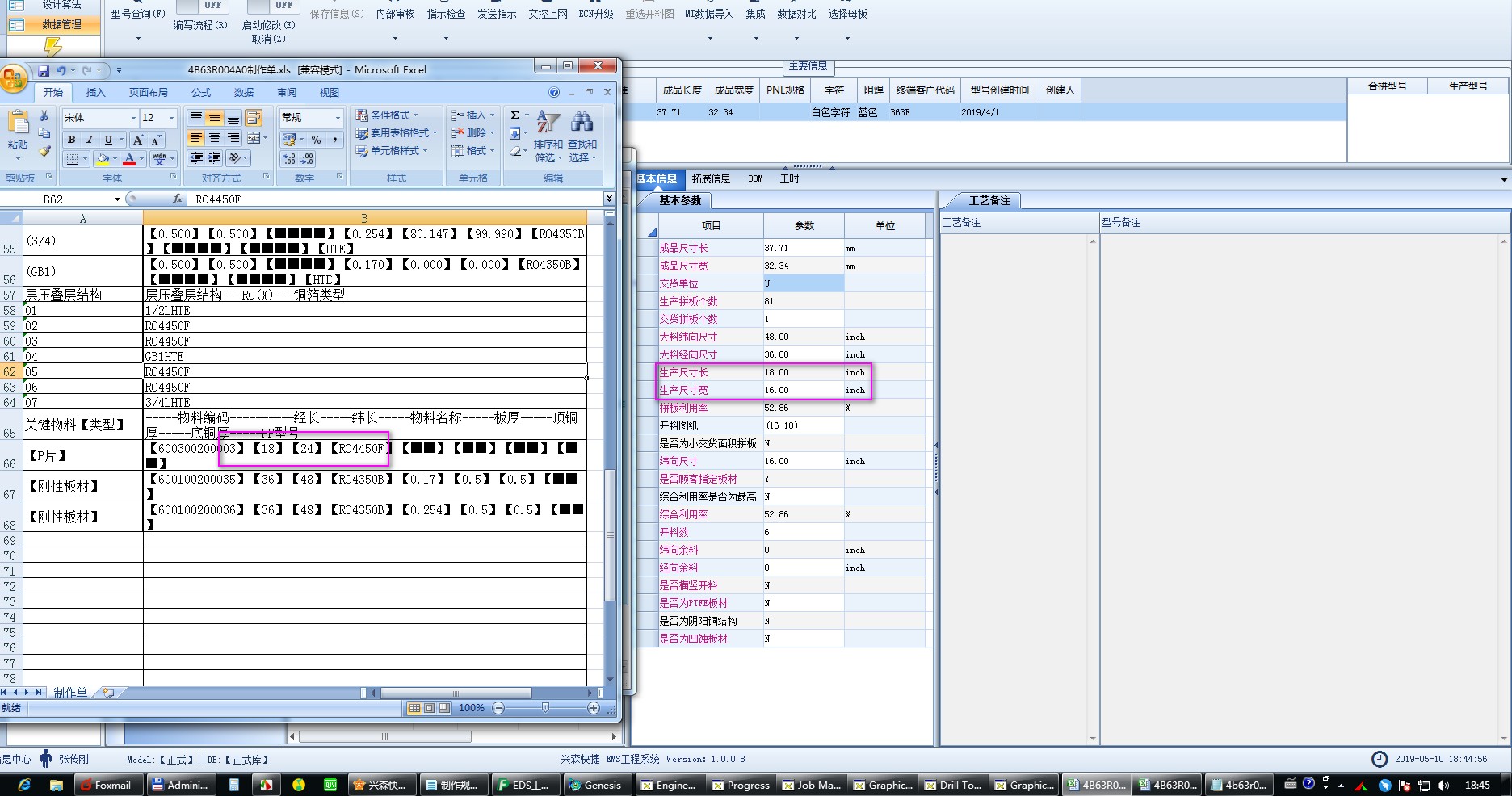Expand the 套用表格格式 dropdown
The image size is (1512, 796).
(x=397, y=133)
